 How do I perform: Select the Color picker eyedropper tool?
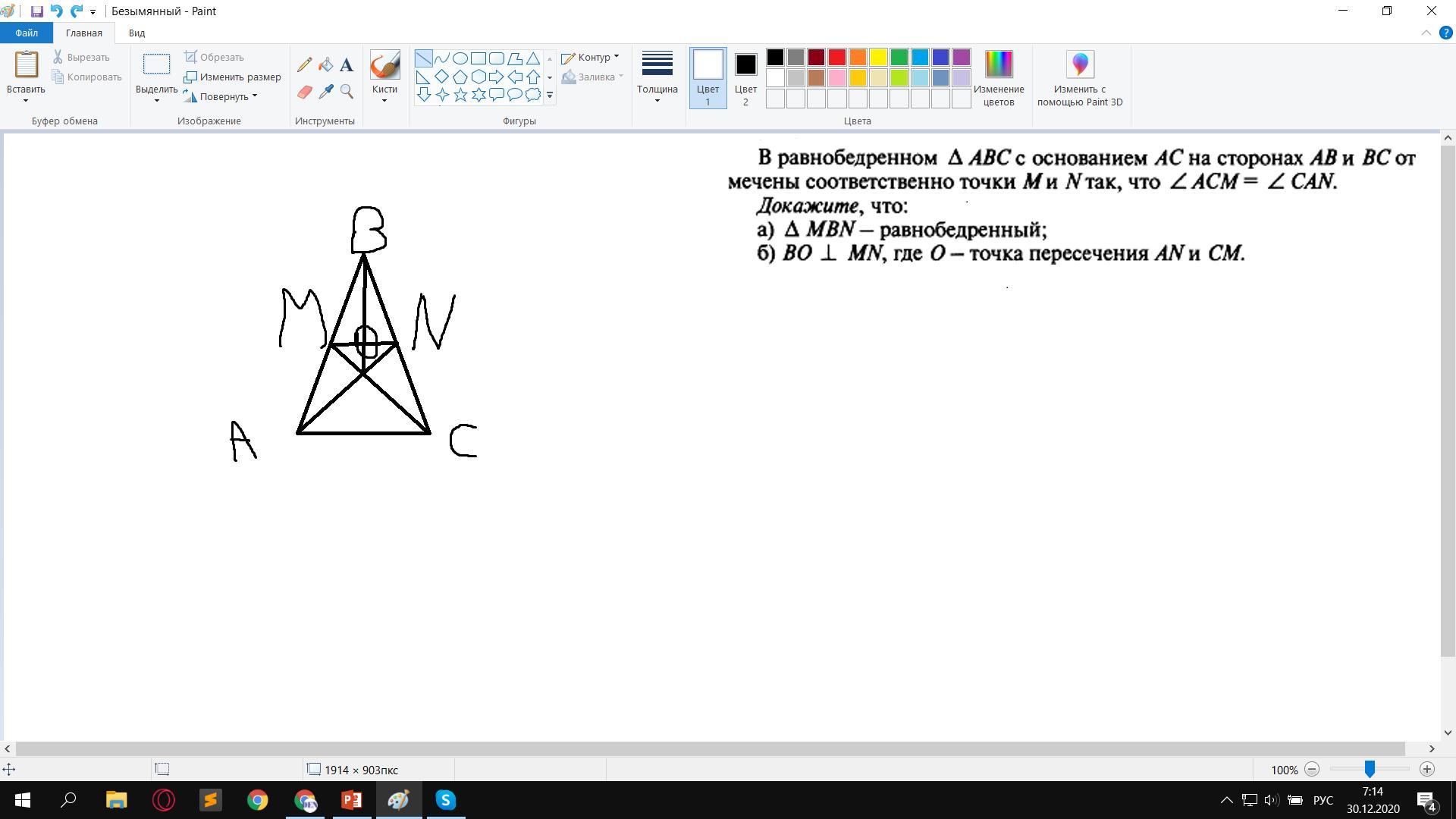coord(325,93)
